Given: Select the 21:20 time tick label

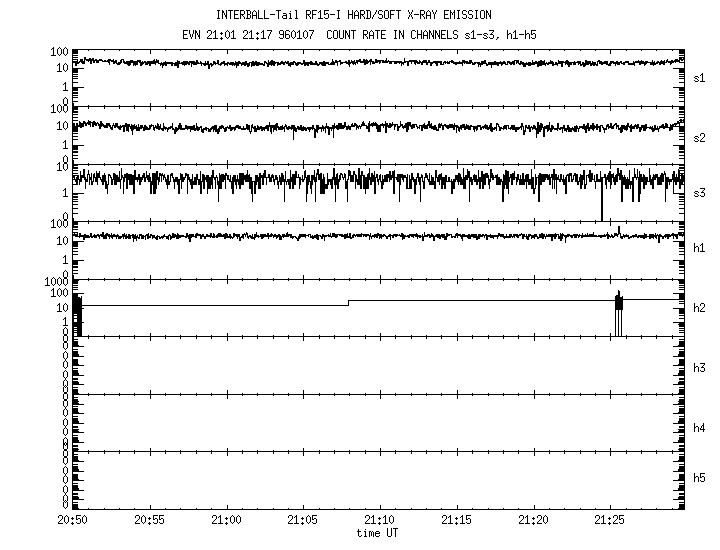Looking at the screenshot, I should point(534,521).
